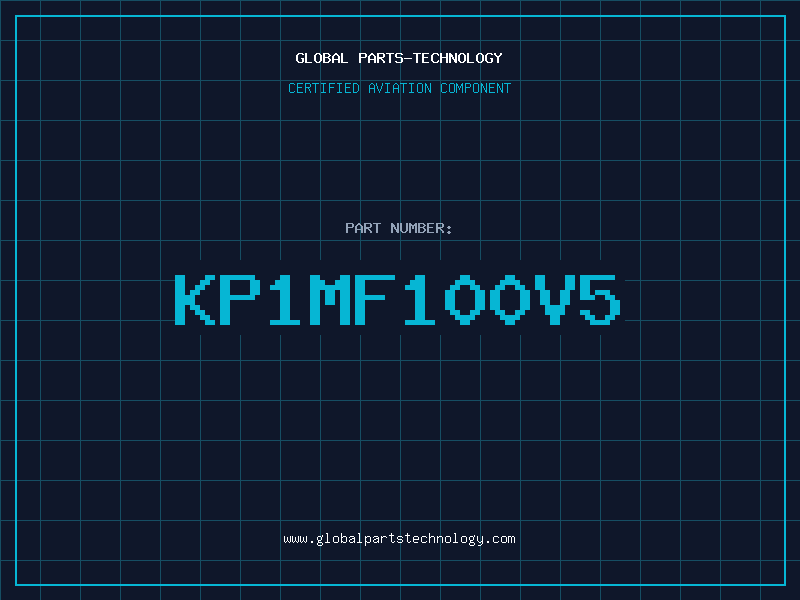Select the CERTIFIED AVIATION COMPONENT subtitle
The width and height of the screenshot is (800, 600).
[x=399, y=88]
